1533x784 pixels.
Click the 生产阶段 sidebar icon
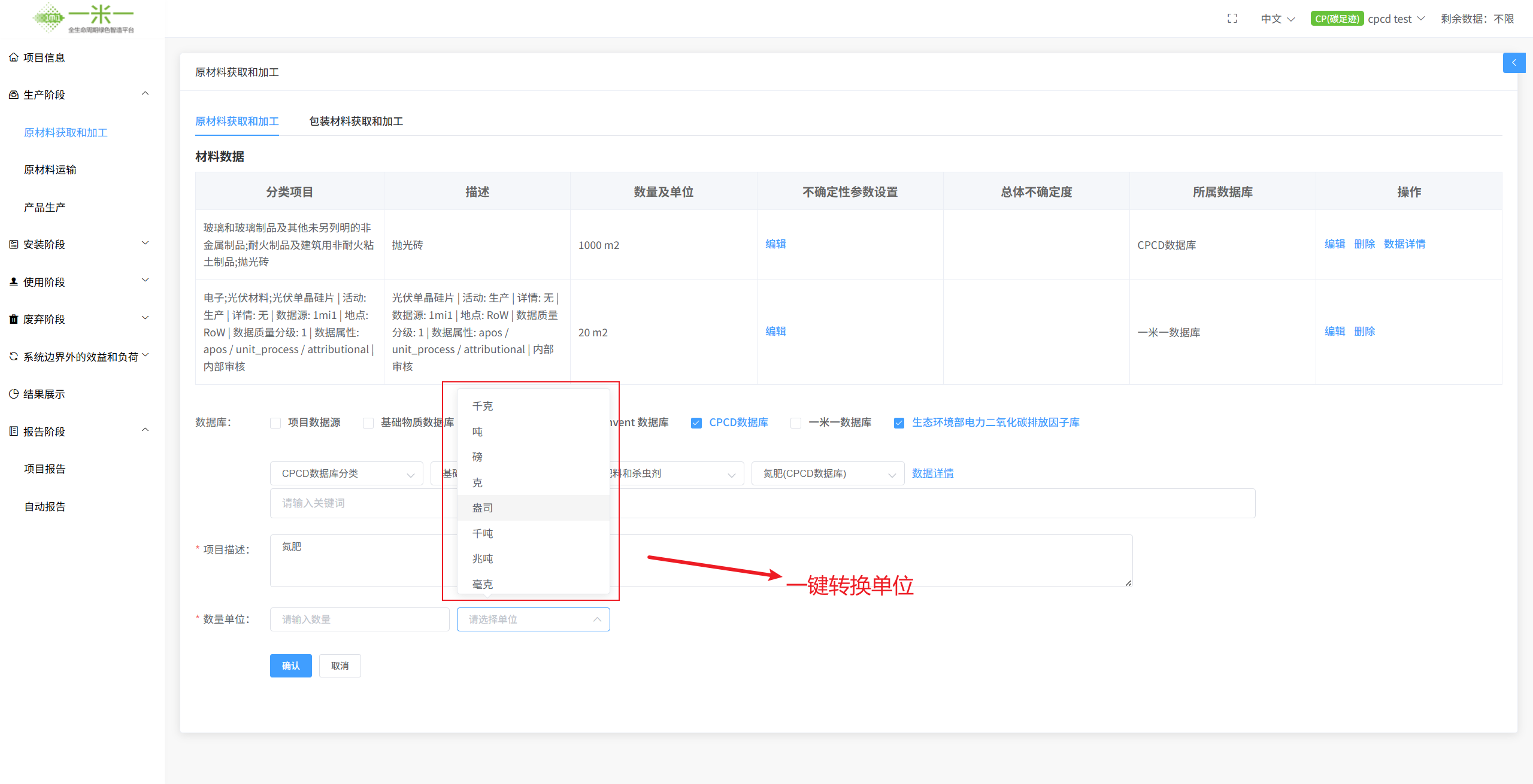(13, 95)
